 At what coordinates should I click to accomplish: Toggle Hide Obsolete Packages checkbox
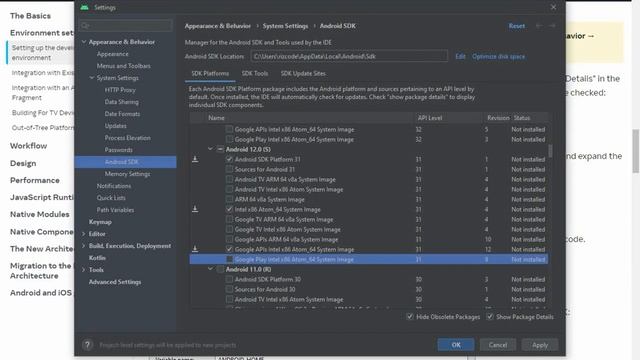[x=410, y=317]
